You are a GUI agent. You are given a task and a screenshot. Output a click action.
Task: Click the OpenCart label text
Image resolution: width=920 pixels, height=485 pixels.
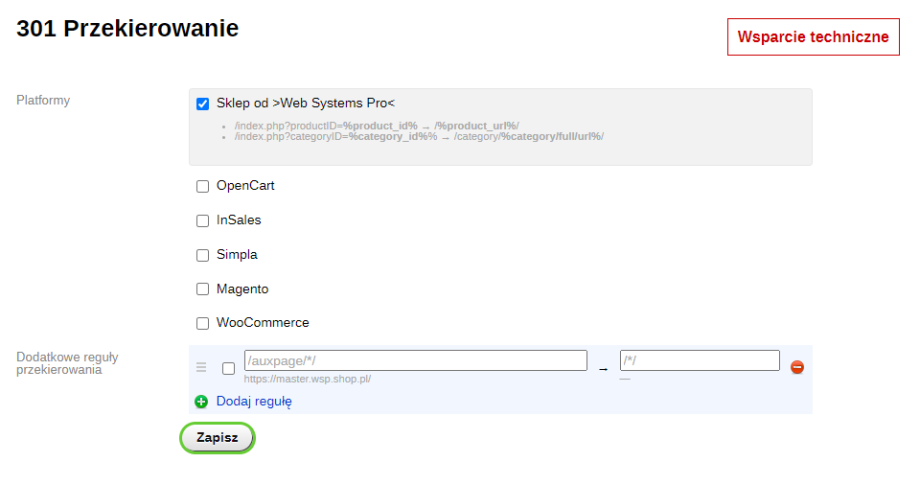(x=245, y=186)
